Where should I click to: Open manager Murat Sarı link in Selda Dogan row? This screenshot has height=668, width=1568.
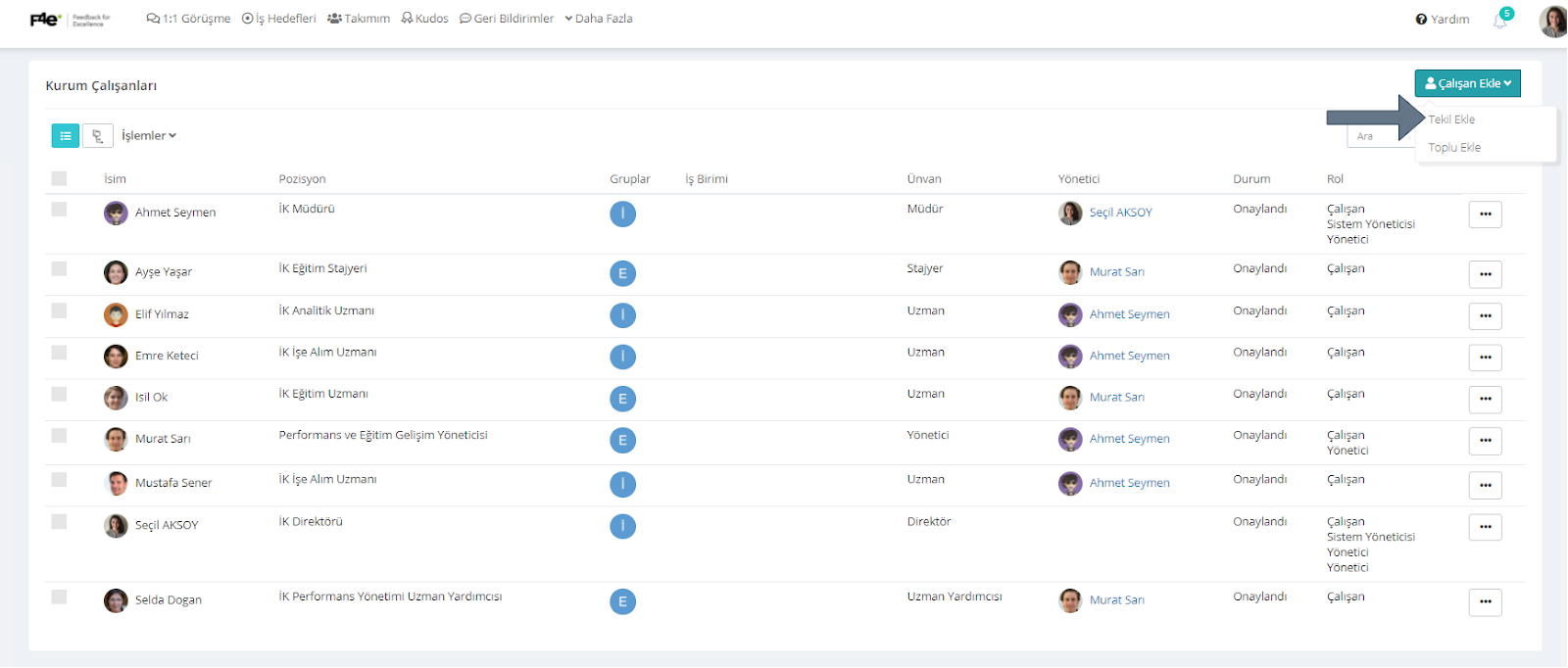pos(1116,600)
